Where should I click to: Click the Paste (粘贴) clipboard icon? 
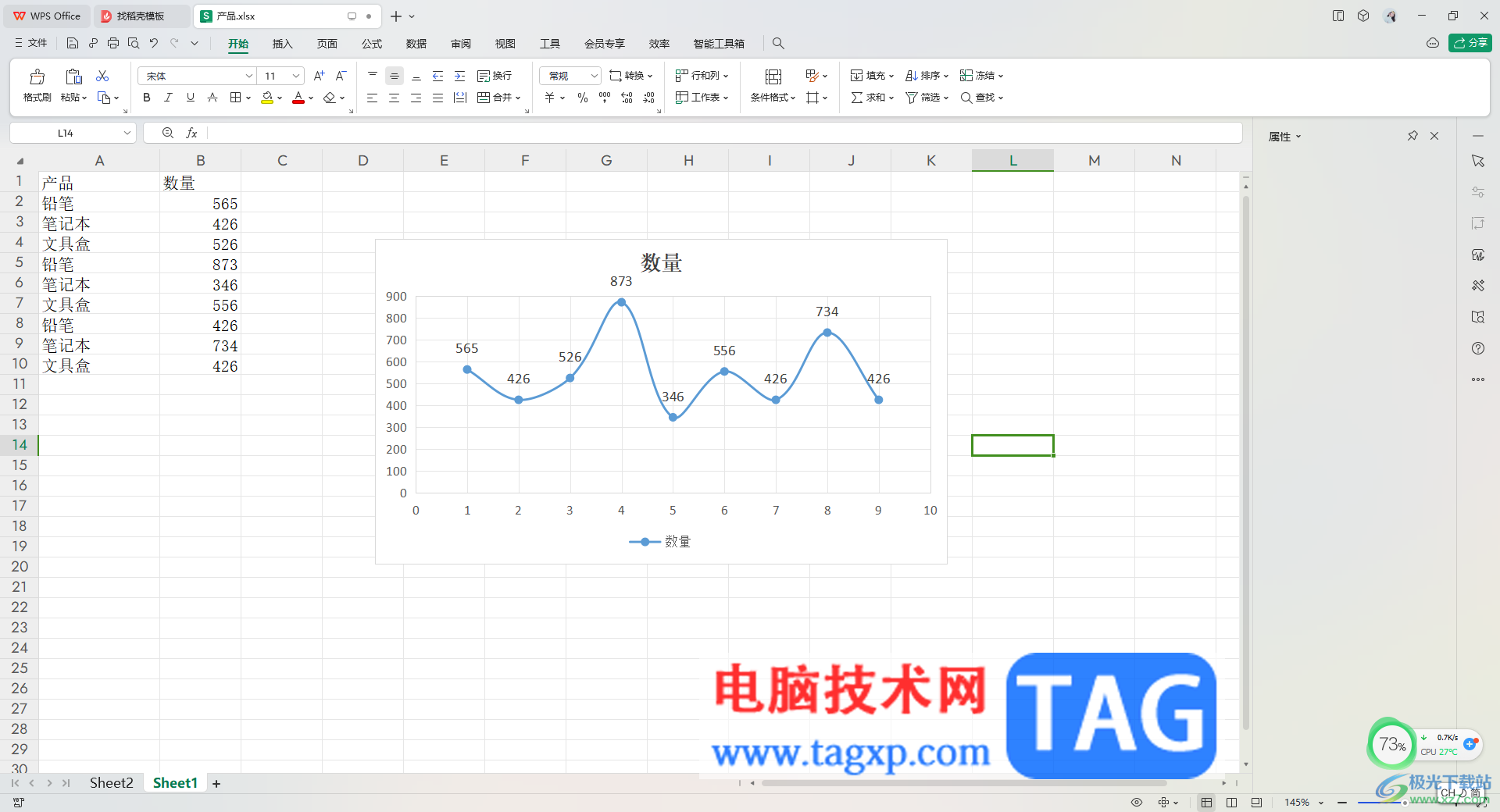point(73,77)
